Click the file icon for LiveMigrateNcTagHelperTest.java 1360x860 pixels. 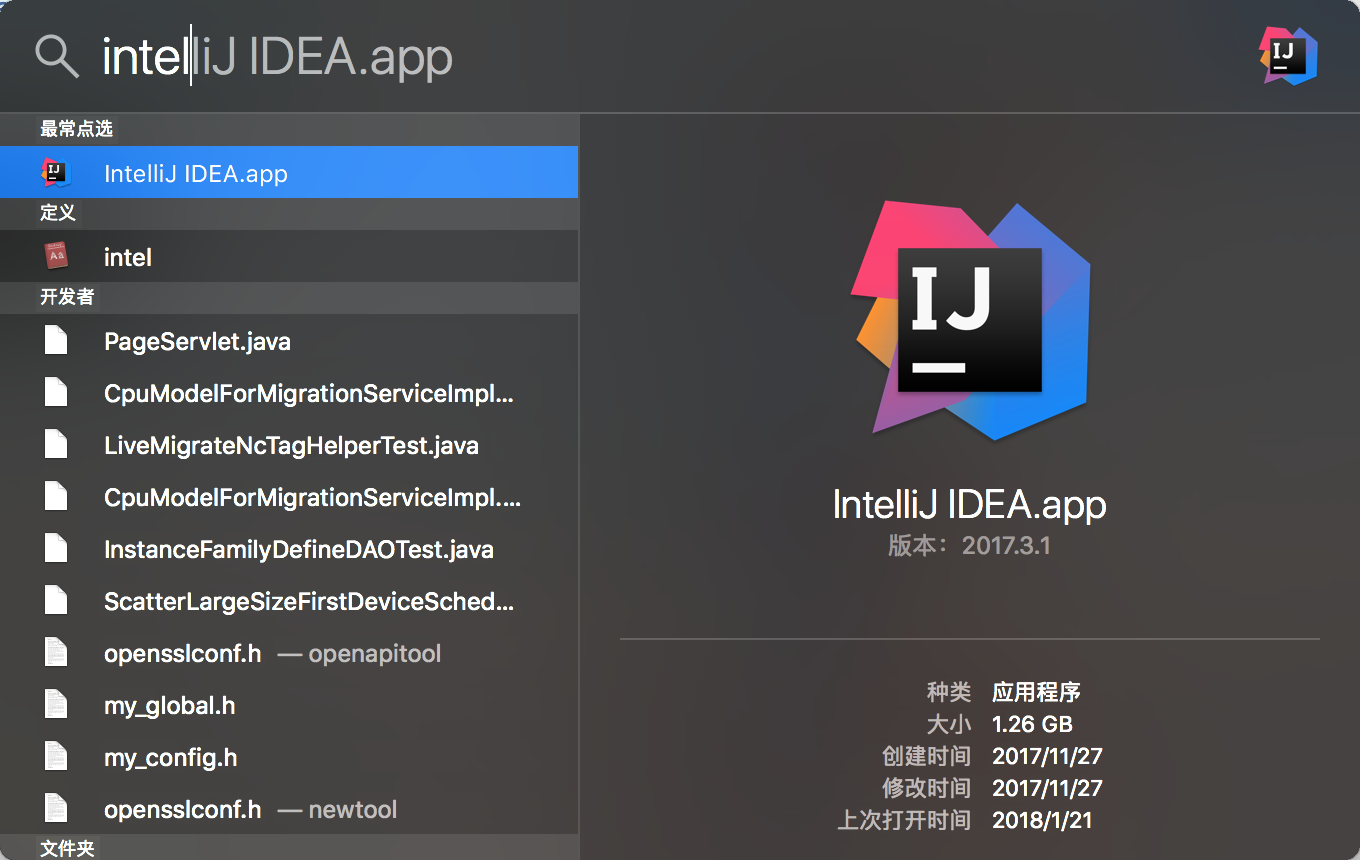(56, 445)
